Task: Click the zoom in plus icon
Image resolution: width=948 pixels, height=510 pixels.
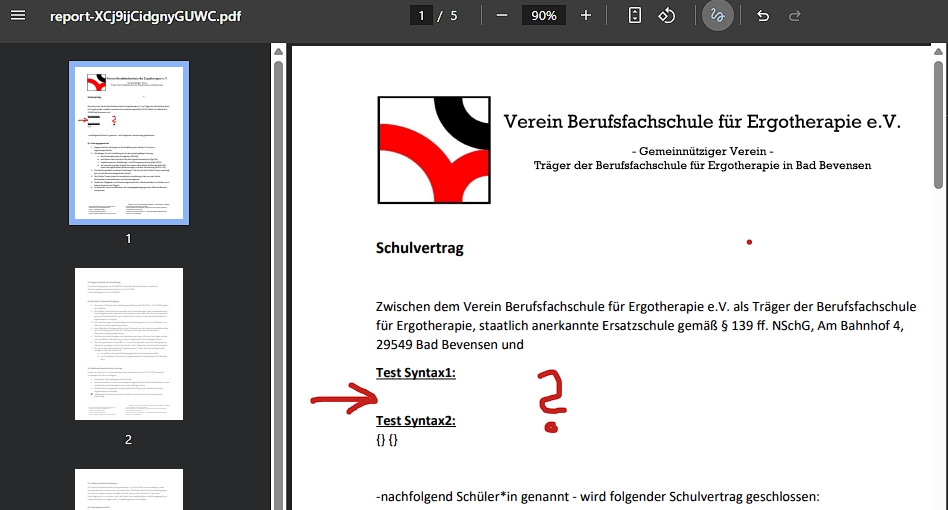Action: [x=586, y=16]
